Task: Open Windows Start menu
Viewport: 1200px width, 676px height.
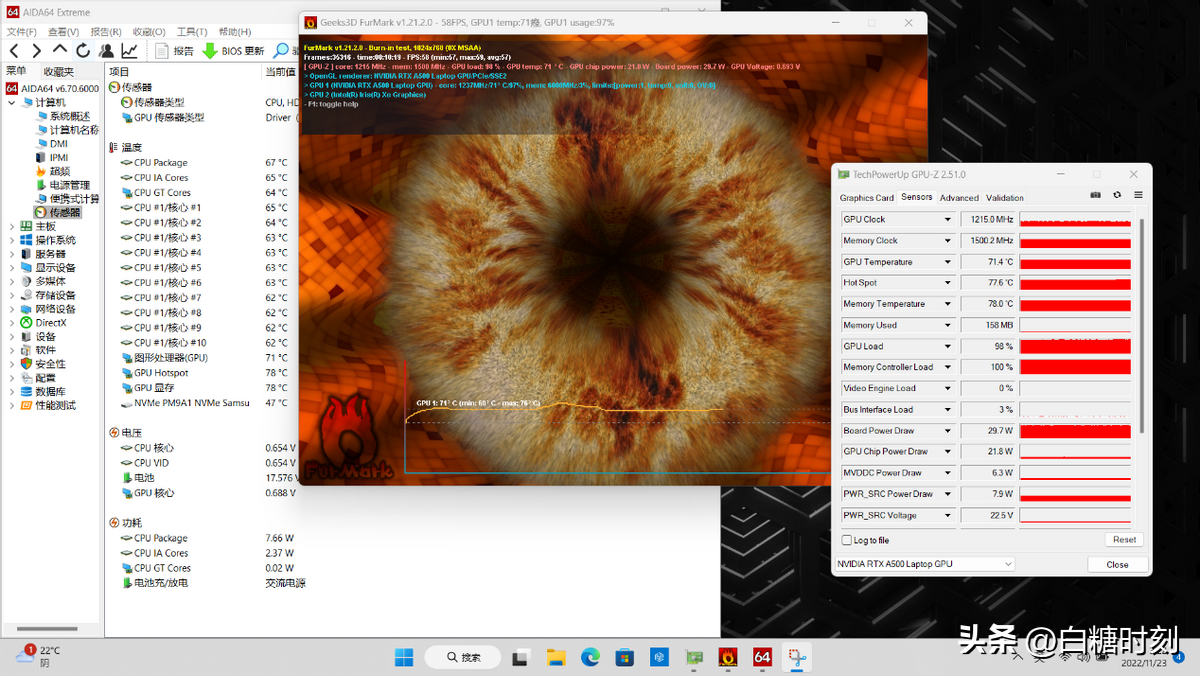Action: (x=404, y=657)
